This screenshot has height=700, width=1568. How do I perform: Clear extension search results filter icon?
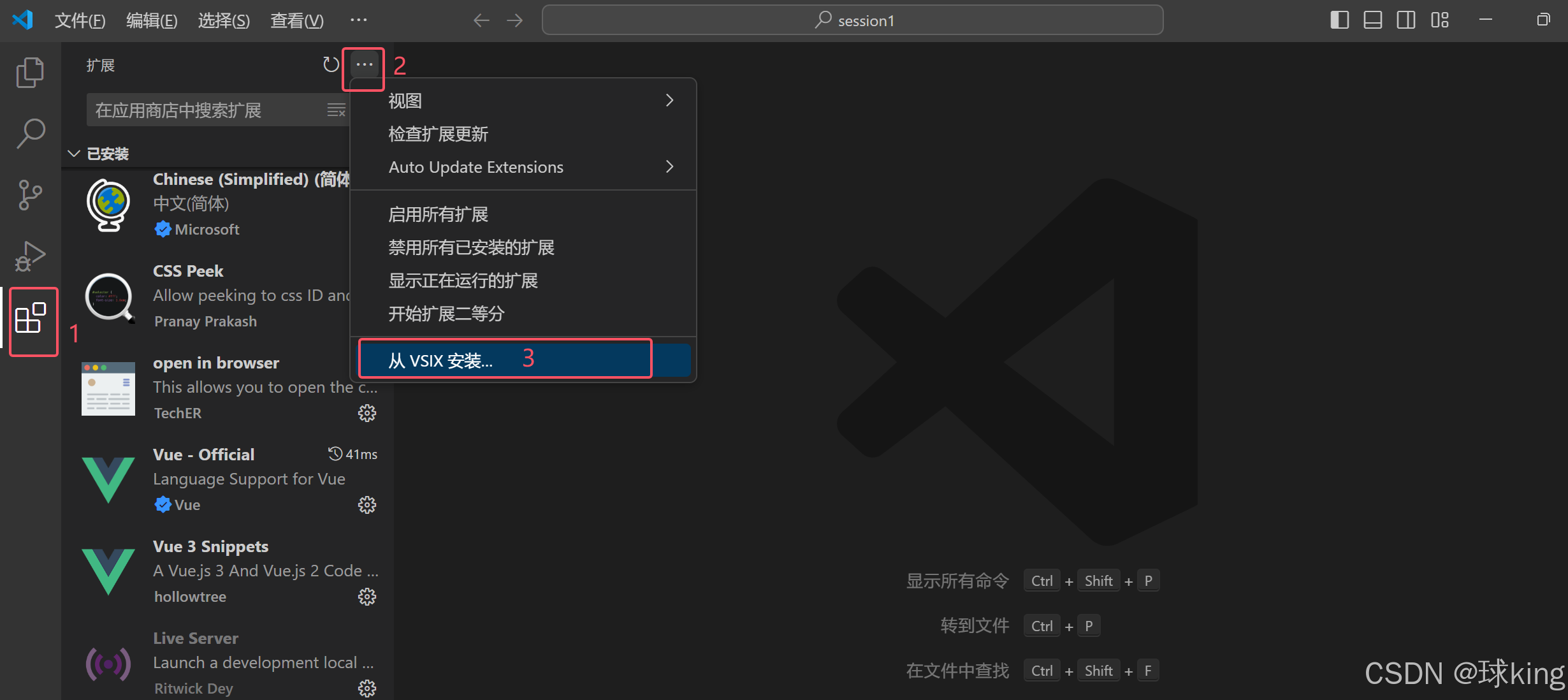pos(336,110)
